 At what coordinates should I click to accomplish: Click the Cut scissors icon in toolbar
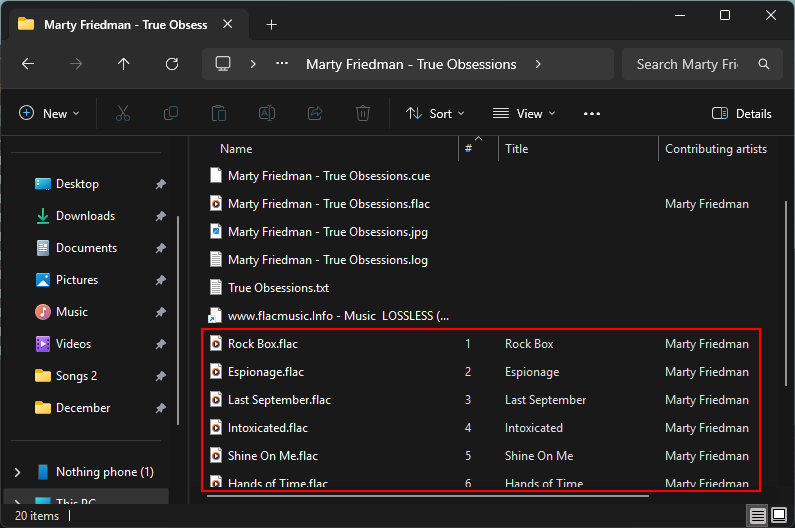coord(123,114)
